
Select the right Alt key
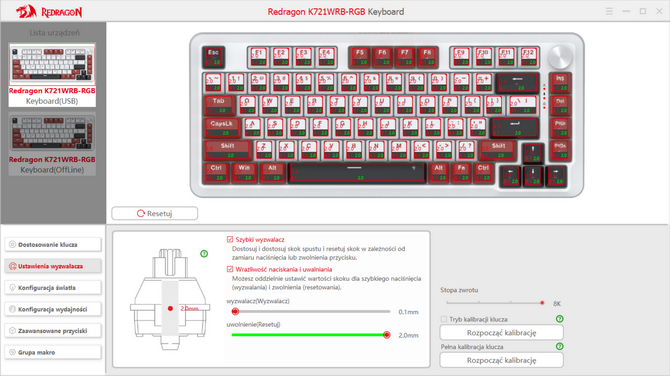tap(439, 173)
